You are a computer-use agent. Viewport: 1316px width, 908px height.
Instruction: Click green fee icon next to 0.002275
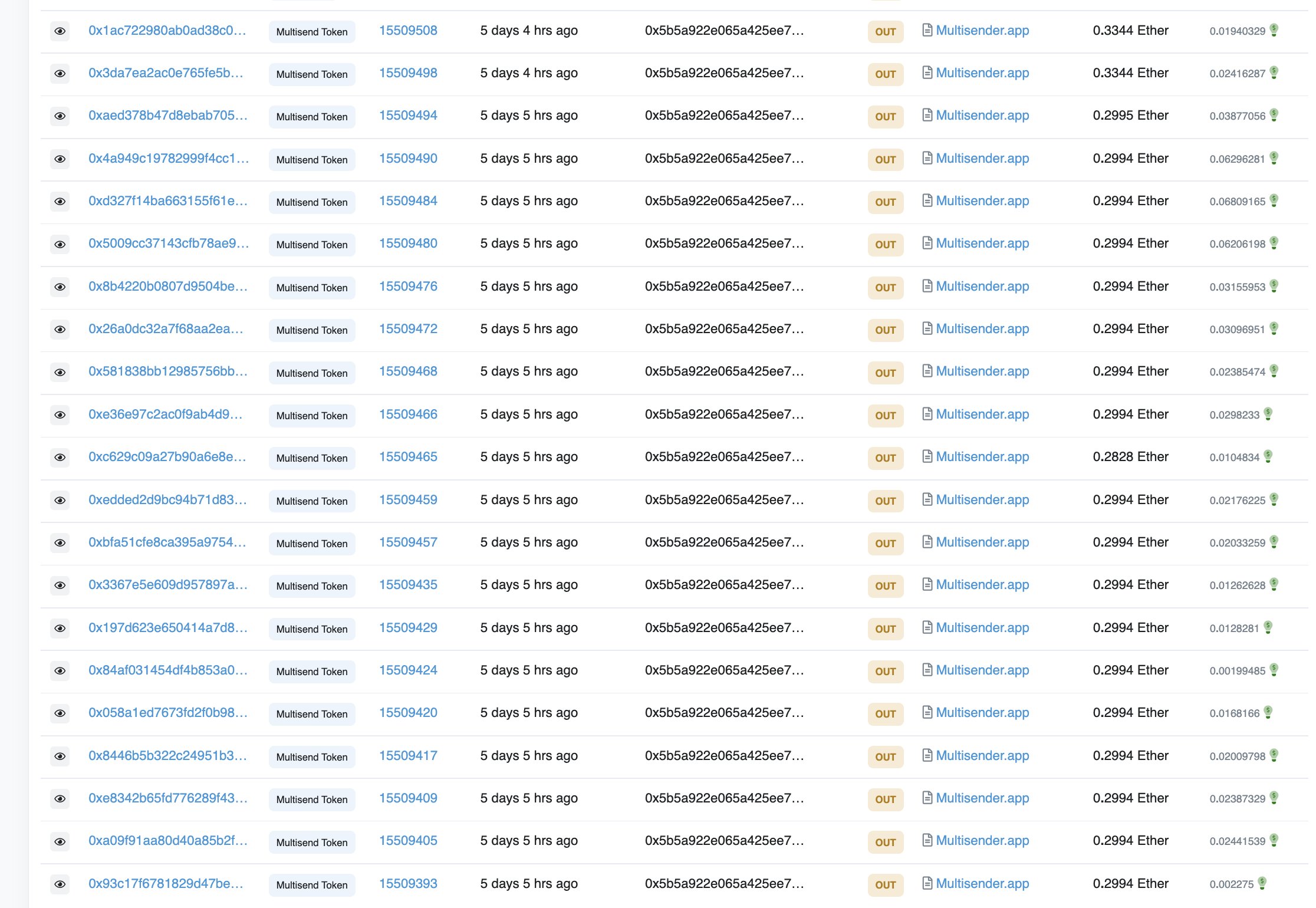click(x=1262, y=883)
